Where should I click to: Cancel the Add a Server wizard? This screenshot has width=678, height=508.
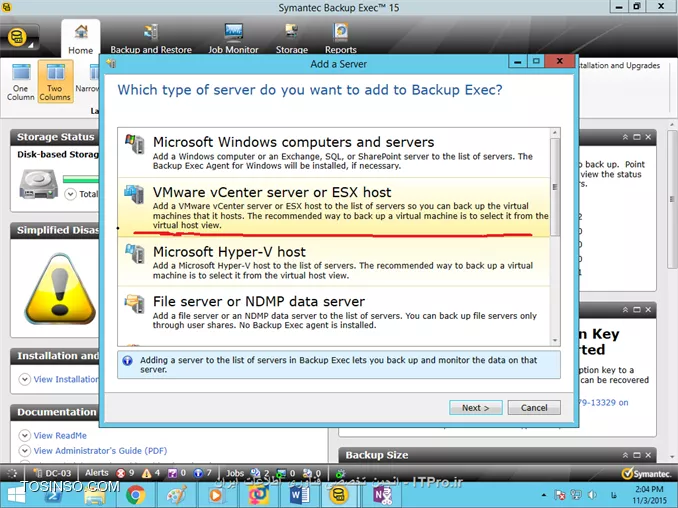point(534,408)
